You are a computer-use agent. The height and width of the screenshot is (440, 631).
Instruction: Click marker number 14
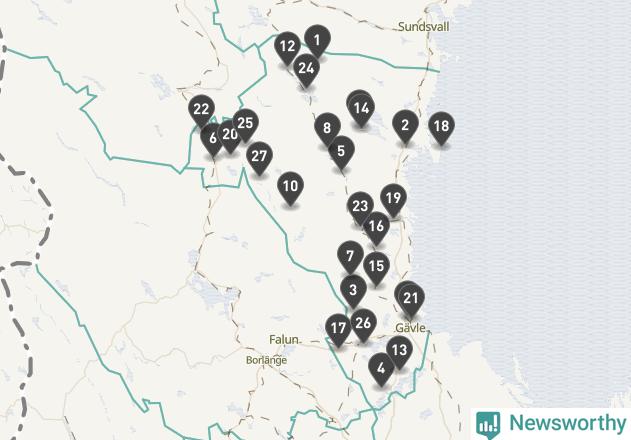[x=361, y=108]
